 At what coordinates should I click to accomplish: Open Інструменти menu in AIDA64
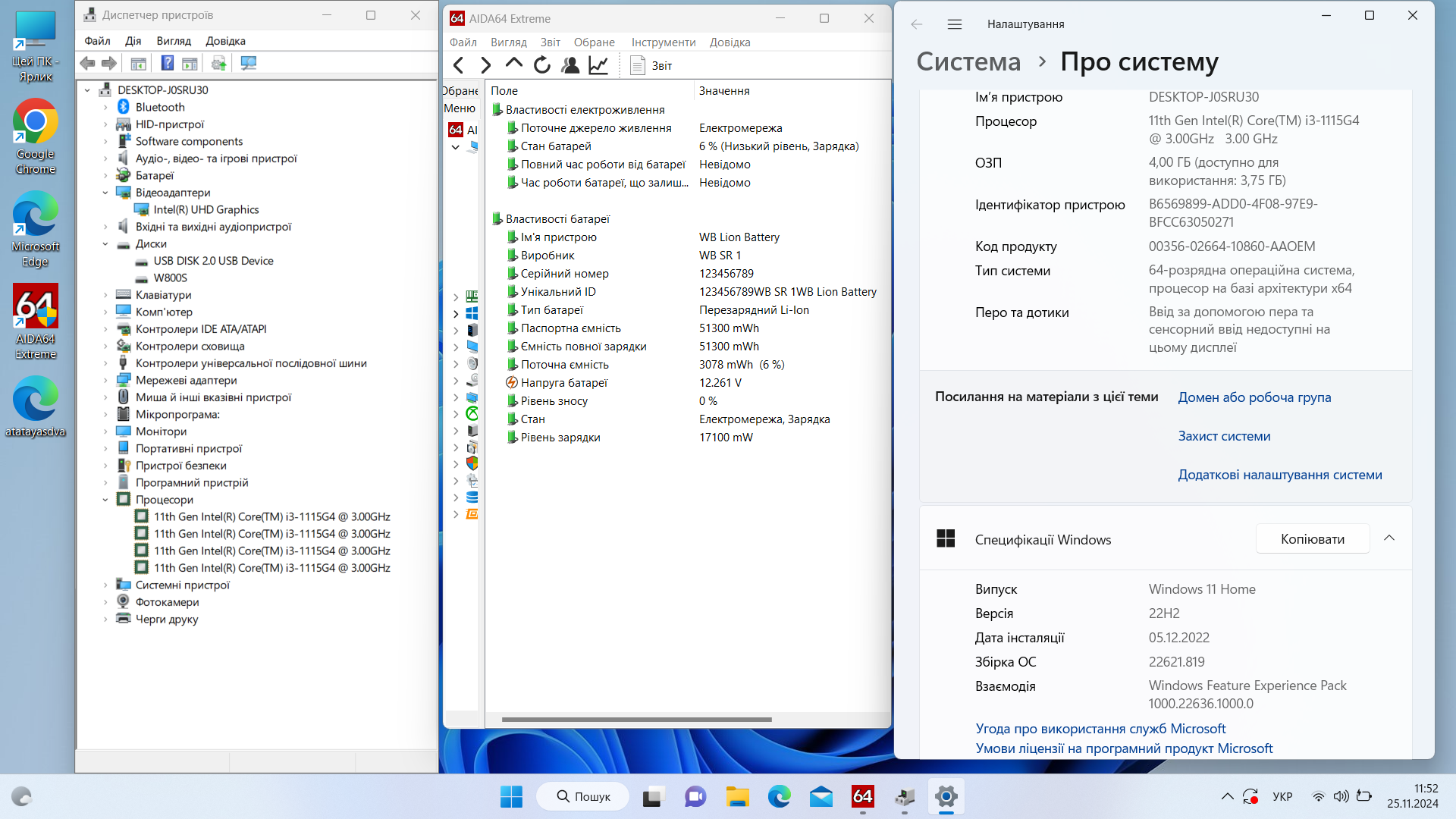point(664,42)
